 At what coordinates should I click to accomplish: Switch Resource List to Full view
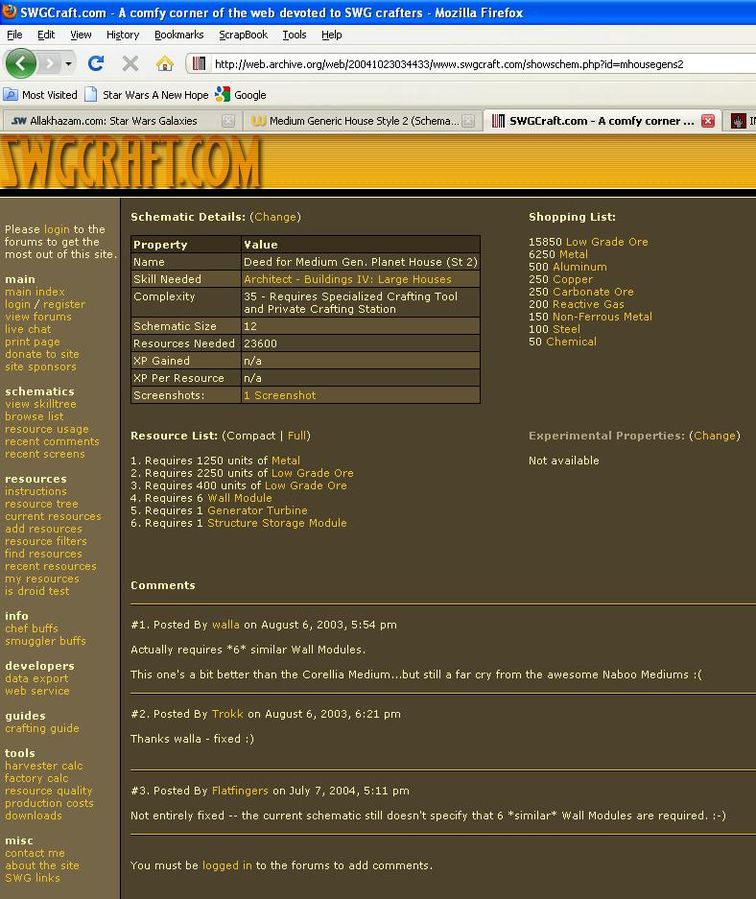[298, 436]
